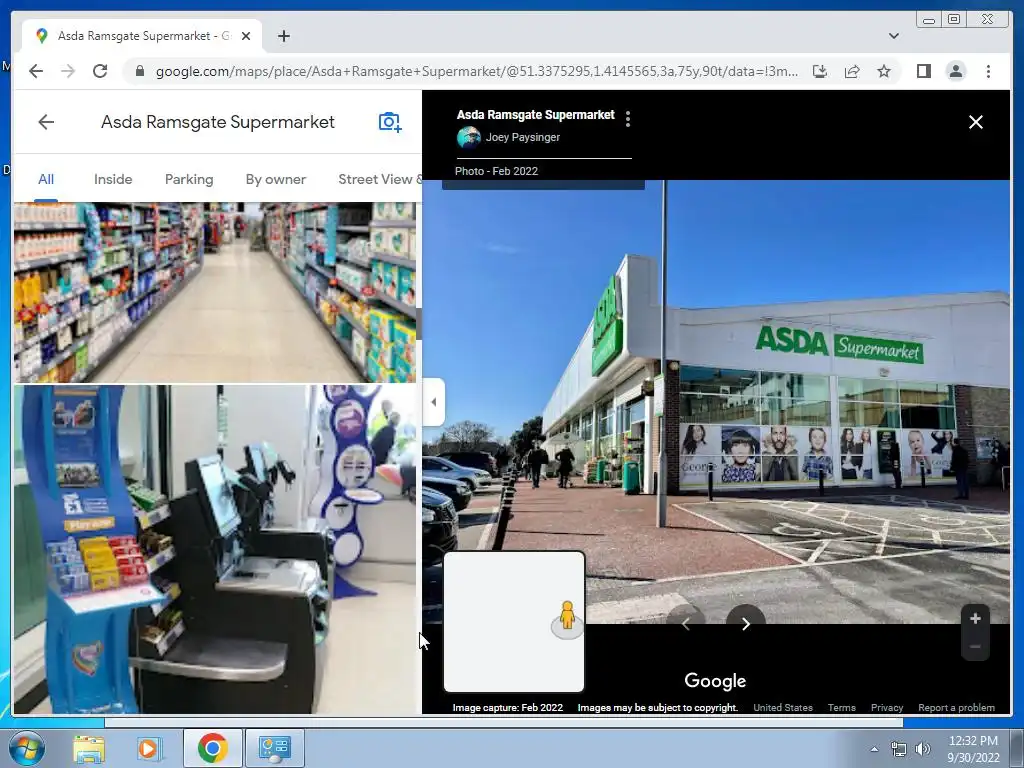Screen dimensions: 1024x768
Task: Launch Windows Media Player from taskbar
Action: [x=148, y=748]
